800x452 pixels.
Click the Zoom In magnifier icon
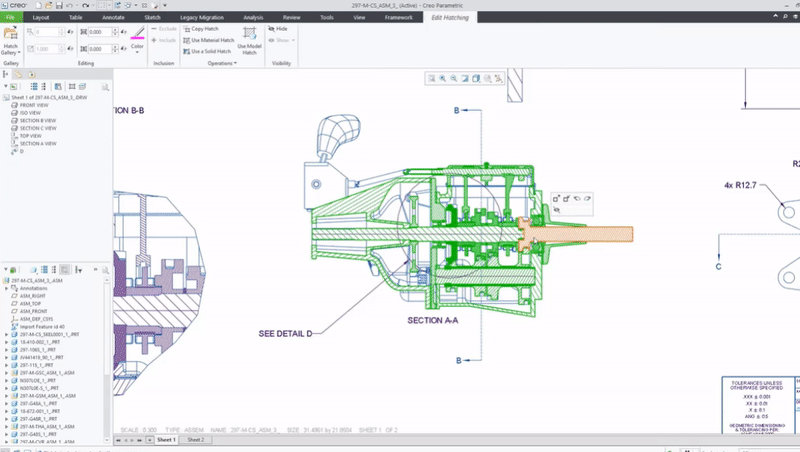point(443,78)
